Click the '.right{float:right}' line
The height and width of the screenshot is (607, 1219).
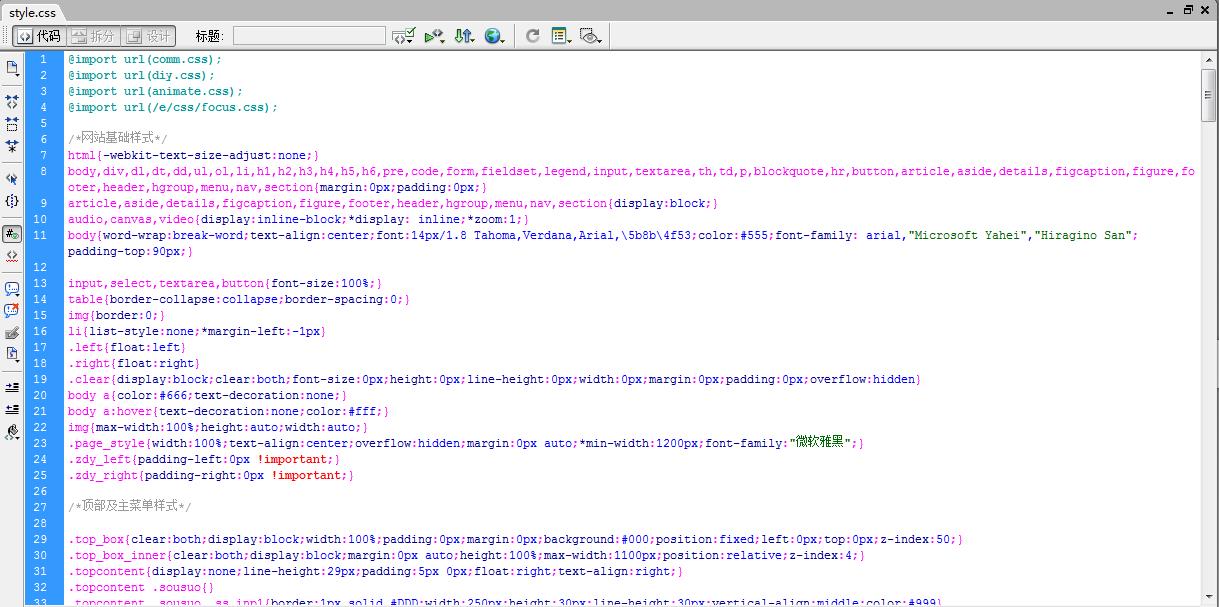(x=134, y=363)
